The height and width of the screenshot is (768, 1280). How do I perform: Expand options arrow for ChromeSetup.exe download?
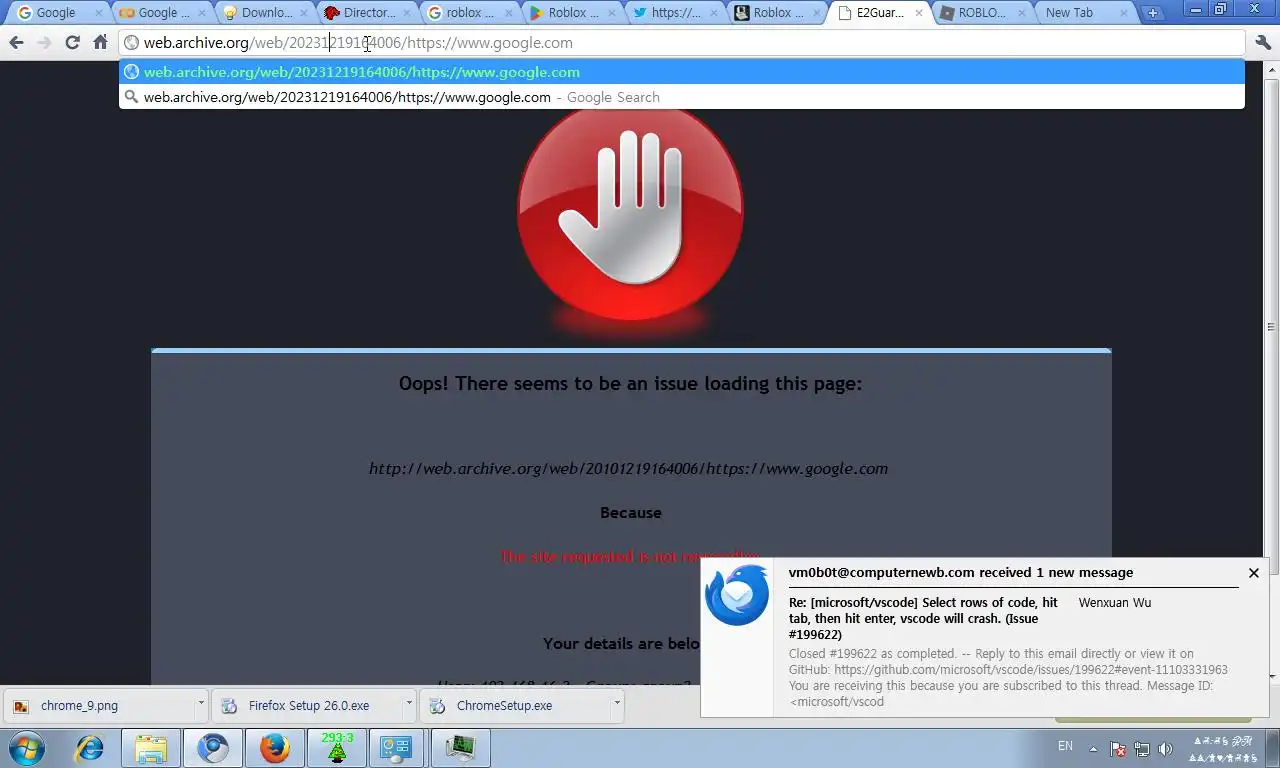click(x=616, y=704)
